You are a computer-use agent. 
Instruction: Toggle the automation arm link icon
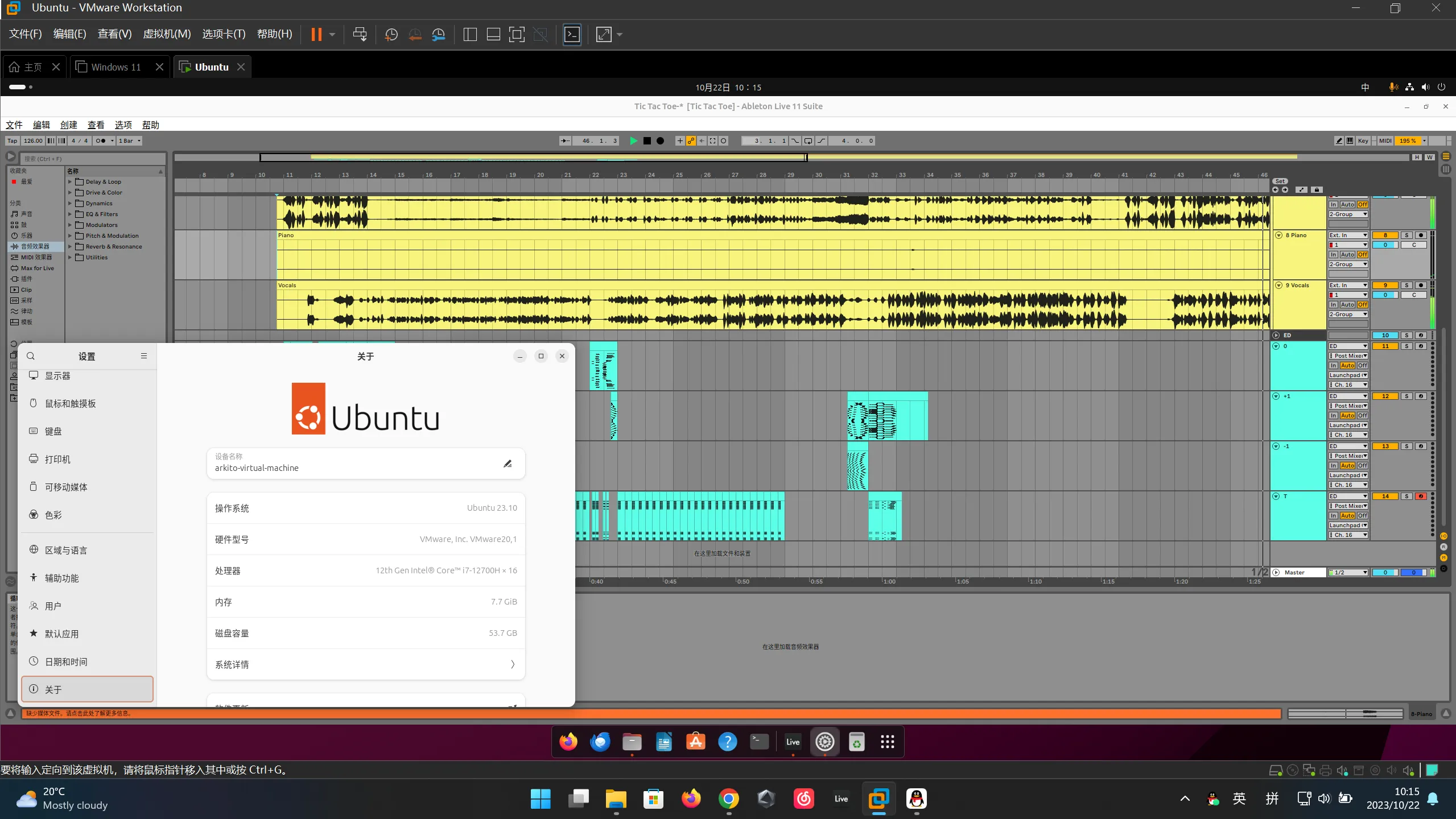click(691, 141)
